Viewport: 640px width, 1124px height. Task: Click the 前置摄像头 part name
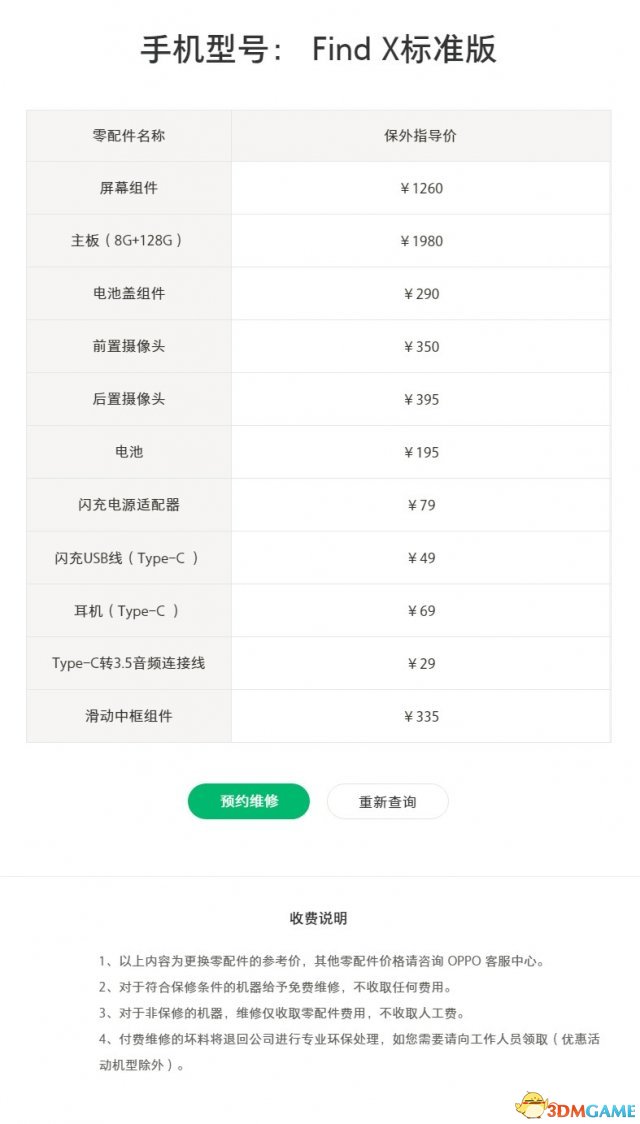coord(129,346)
